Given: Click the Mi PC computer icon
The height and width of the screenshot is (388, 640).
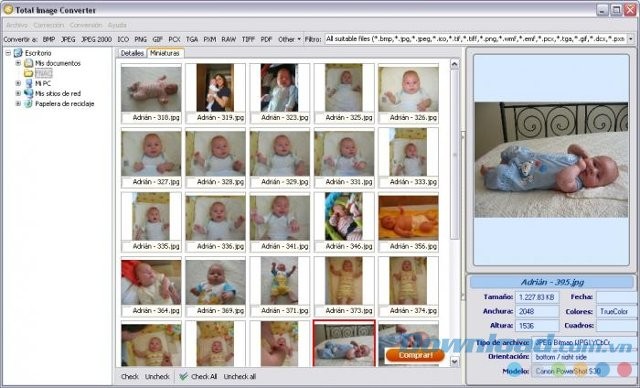Looking at the screenshot, I should point(29,83).
